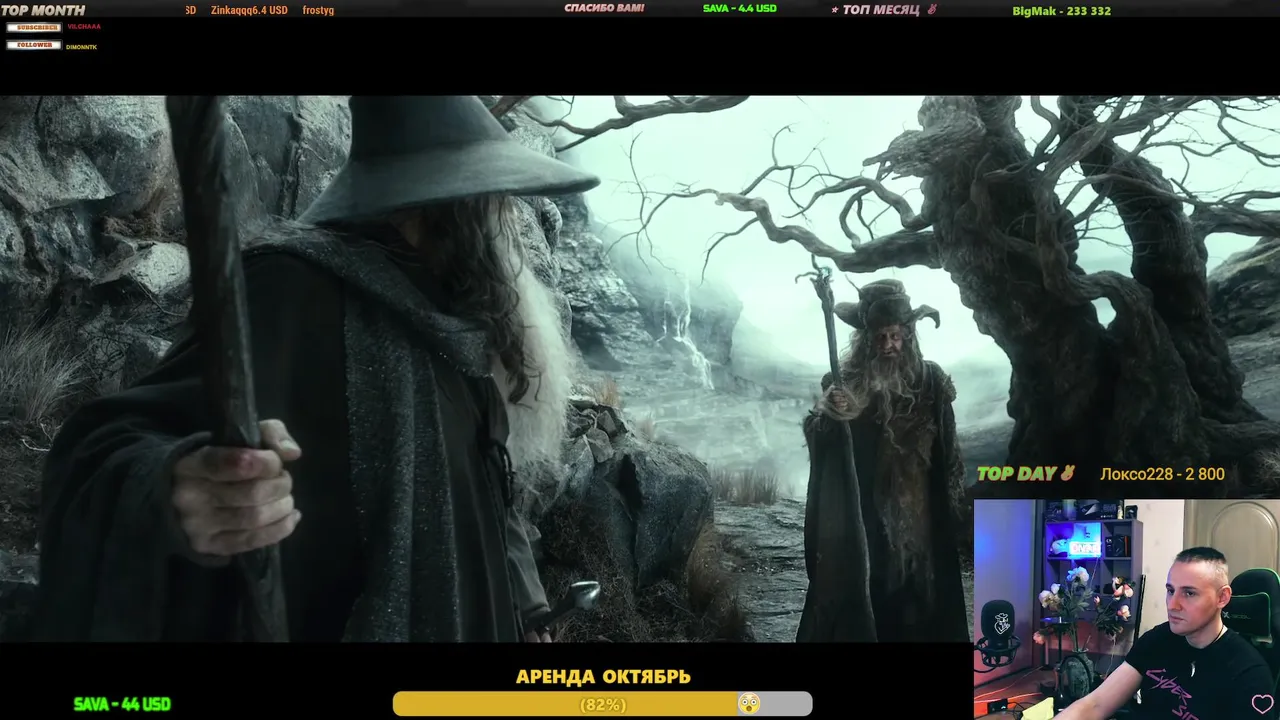Click the Локсо228 - 2 800 entry
Viewport: 1280px width, 720px height.
click(1162, 474)
